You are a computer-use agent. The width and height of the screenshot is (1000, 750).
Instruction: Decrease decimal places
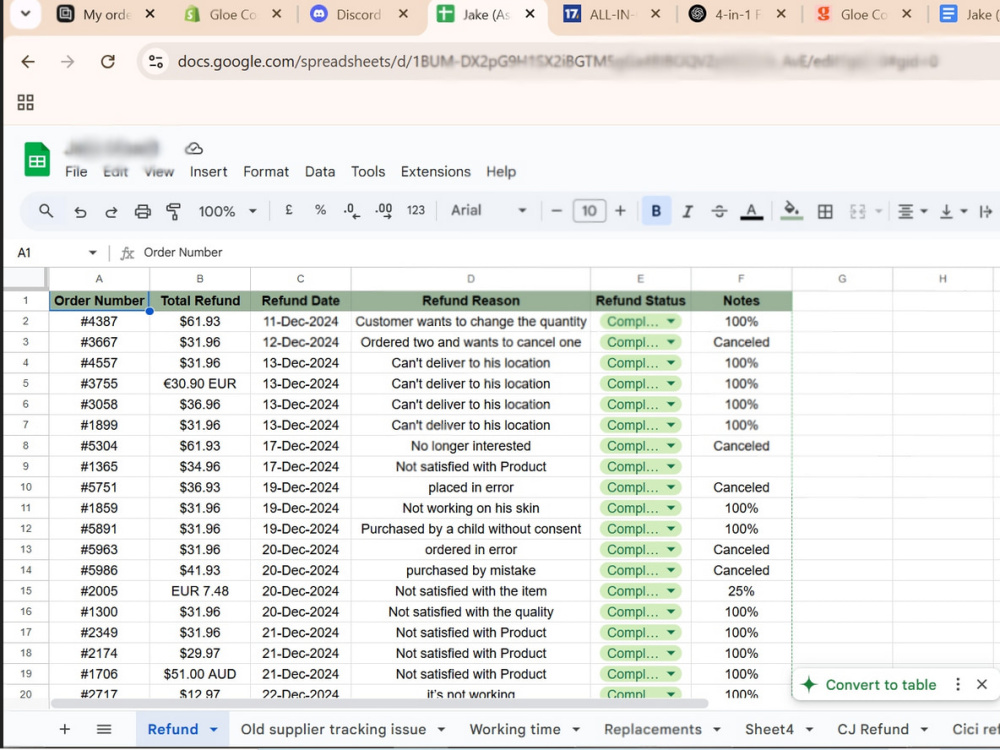tap(351, 210)
